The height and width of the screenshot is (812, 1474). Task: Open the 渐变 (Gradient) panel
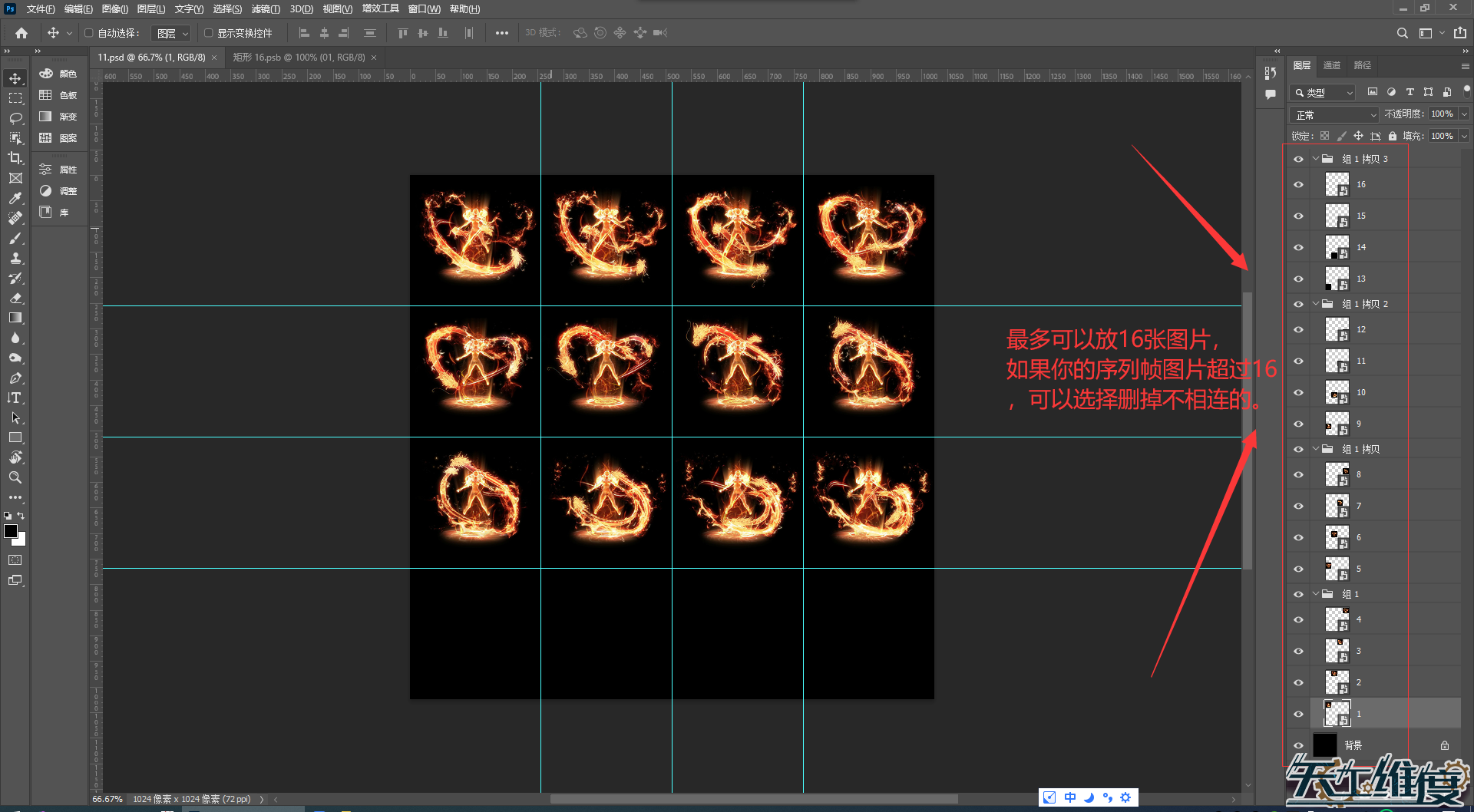tap(58, 116)
